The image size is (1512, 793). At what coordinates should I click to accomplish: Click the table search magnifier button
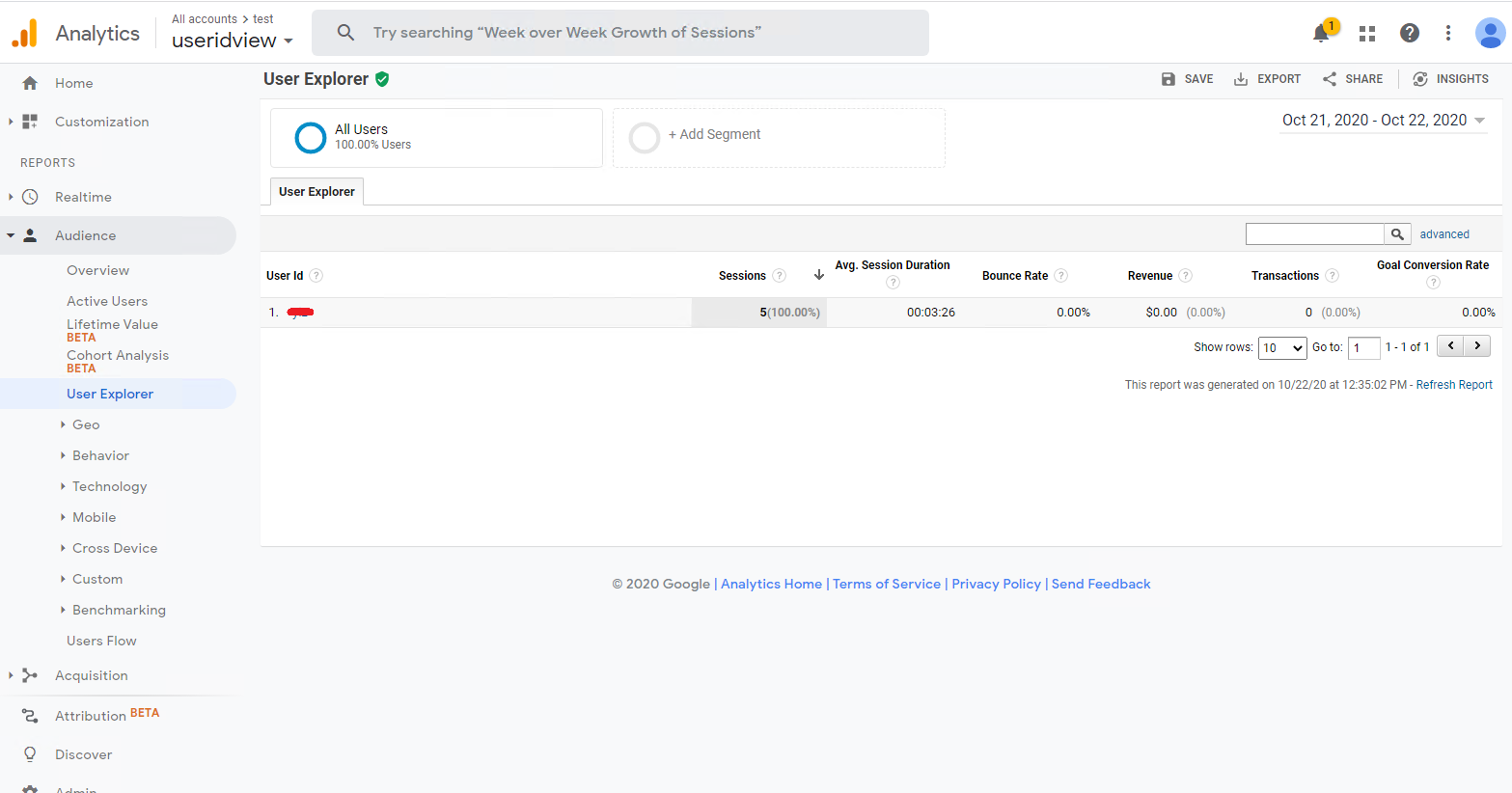(x=1397, y=234)
